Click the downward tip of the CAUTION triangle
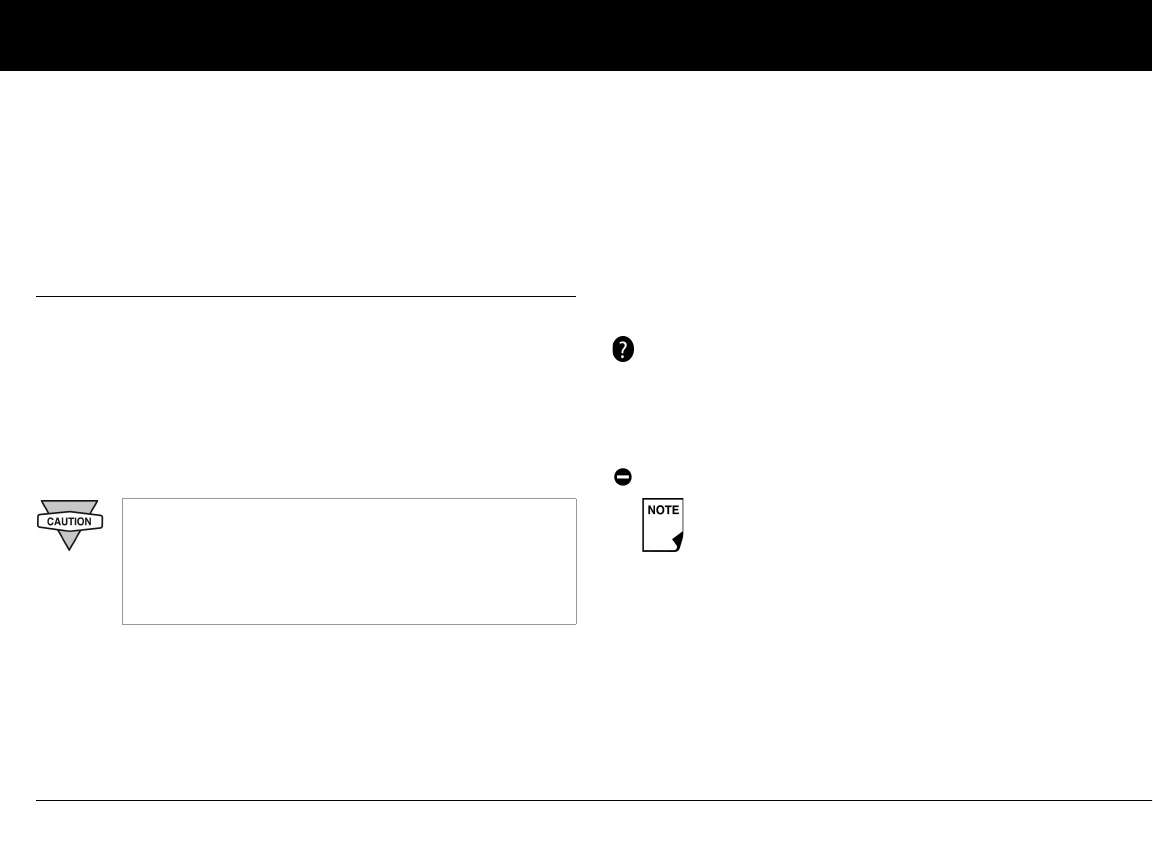 coord(69,545)
